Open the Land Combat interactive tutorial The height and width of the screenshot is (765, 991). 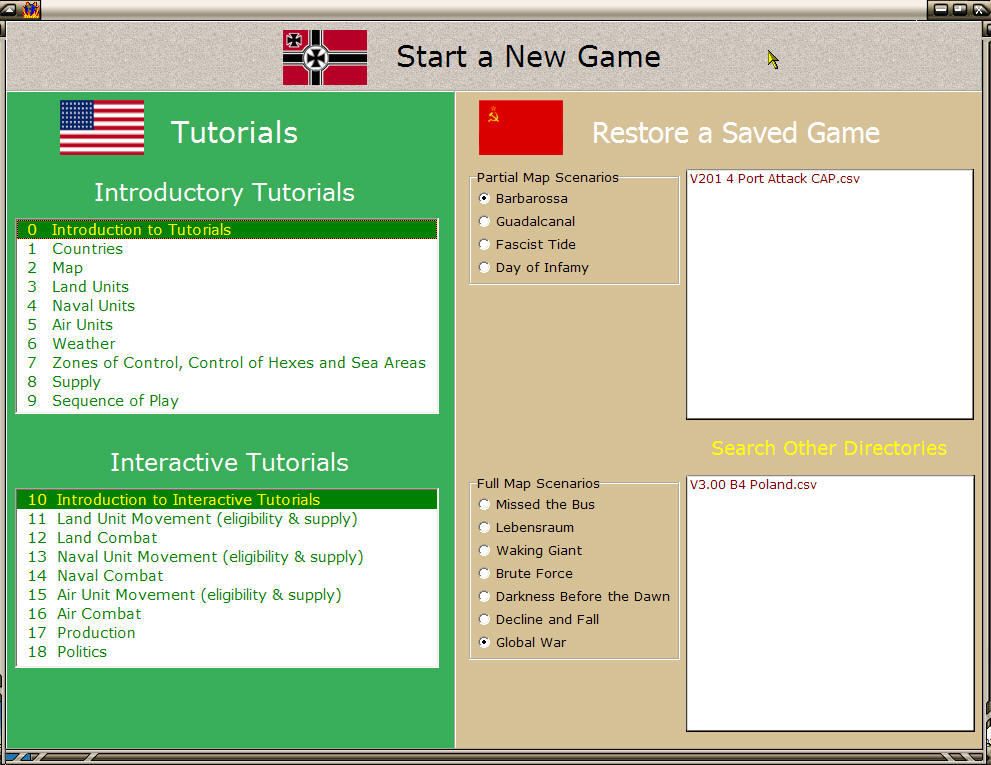[106, 537]
